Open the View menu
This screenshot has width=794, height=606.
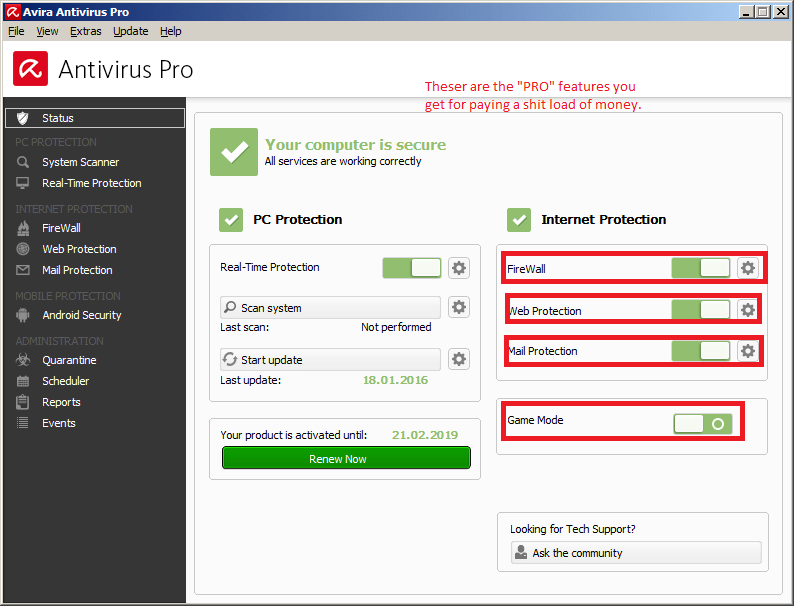tap(47, 31)
